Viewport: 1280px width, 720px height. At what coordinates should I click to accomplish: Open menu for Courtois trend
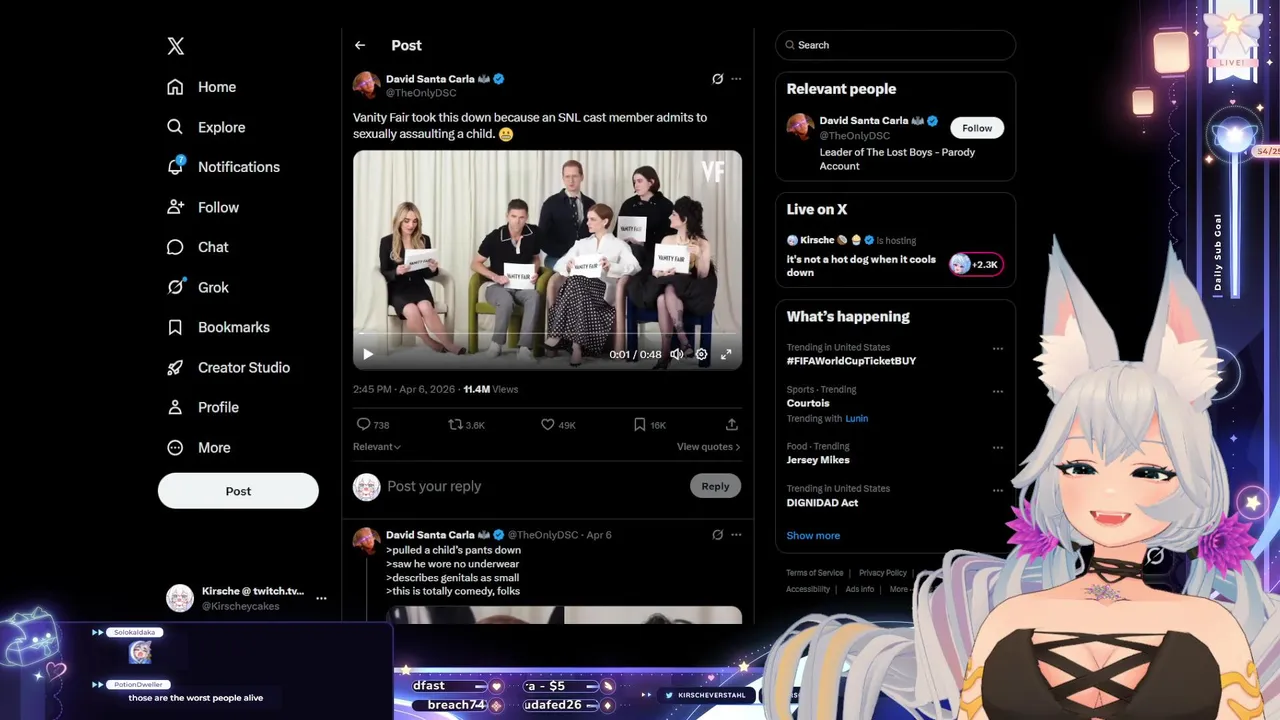(997, 391)
